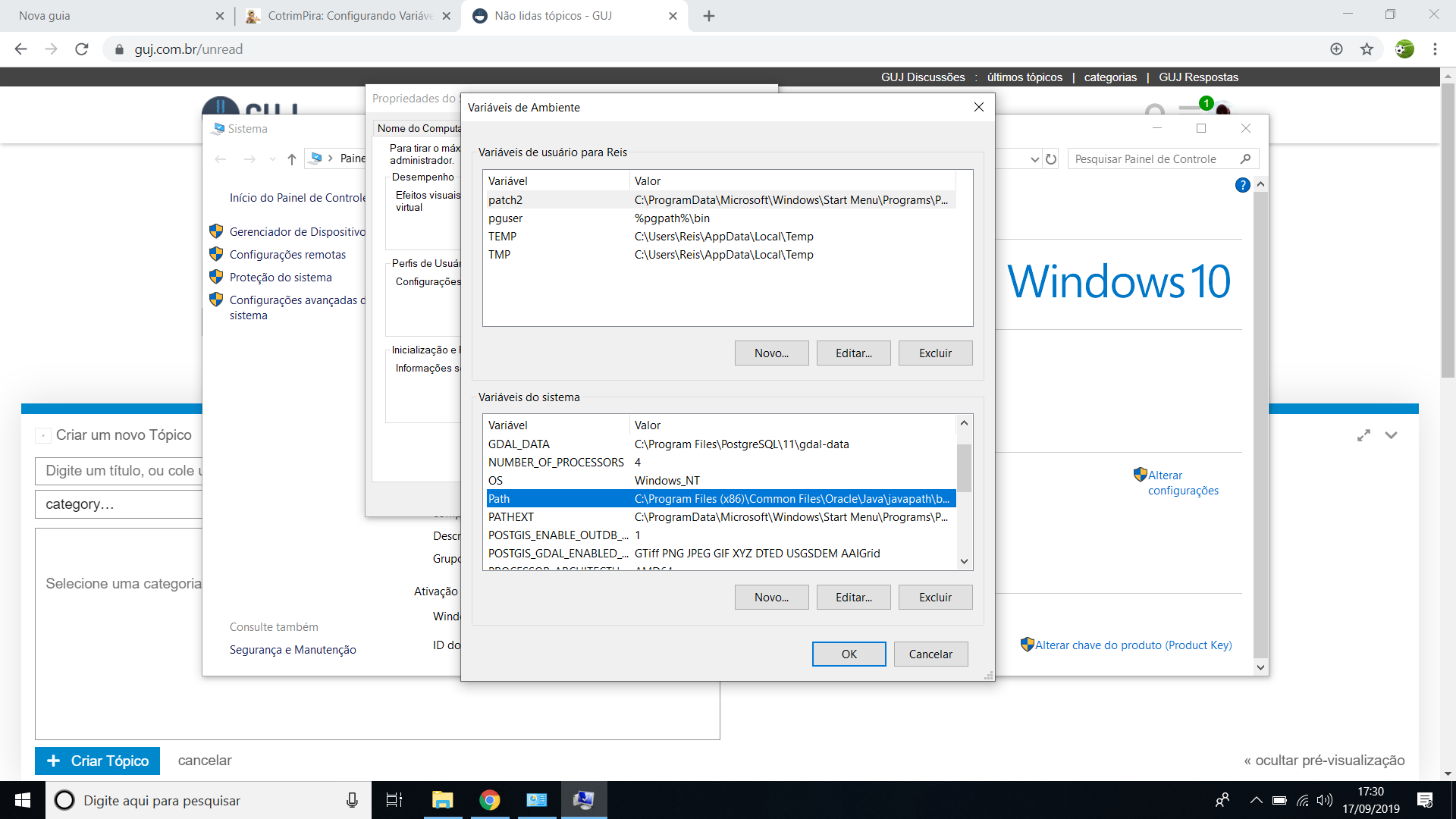This screenshot has width=1456, height=819.
Task: Collapse composer with chevron icon
Action: click(x=1391, y=435)
